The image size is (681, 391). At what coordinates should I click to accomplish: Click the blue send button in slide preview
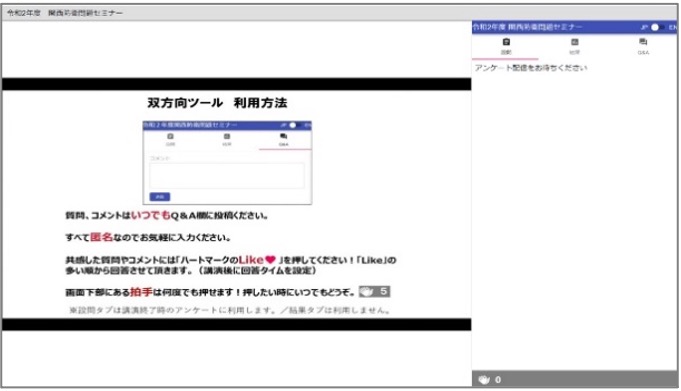click(160, 197)
